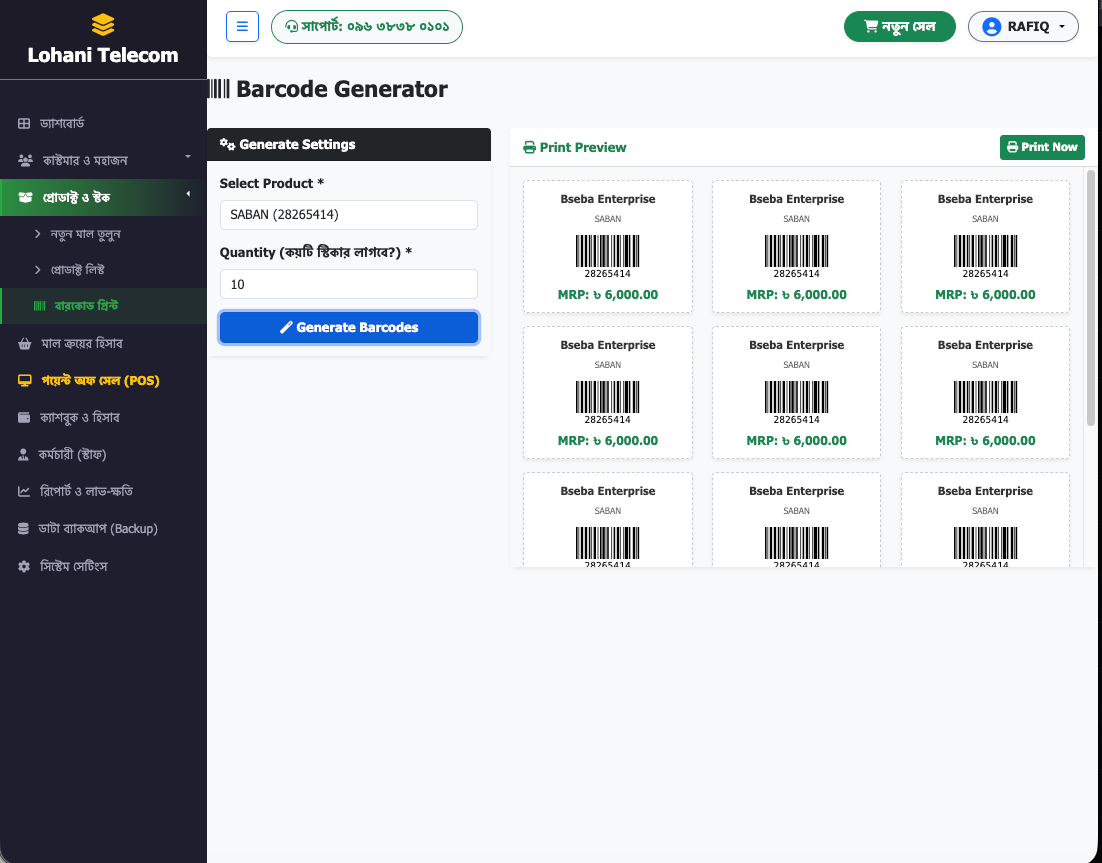Click the customers people icon in sidebar

[x=25, y=160]
